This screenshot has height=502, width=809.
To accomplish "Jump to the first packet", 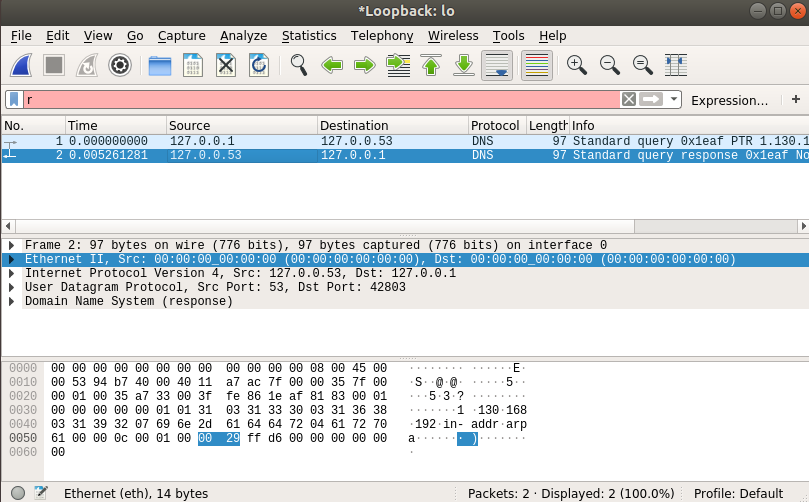I will click(431, 66).
